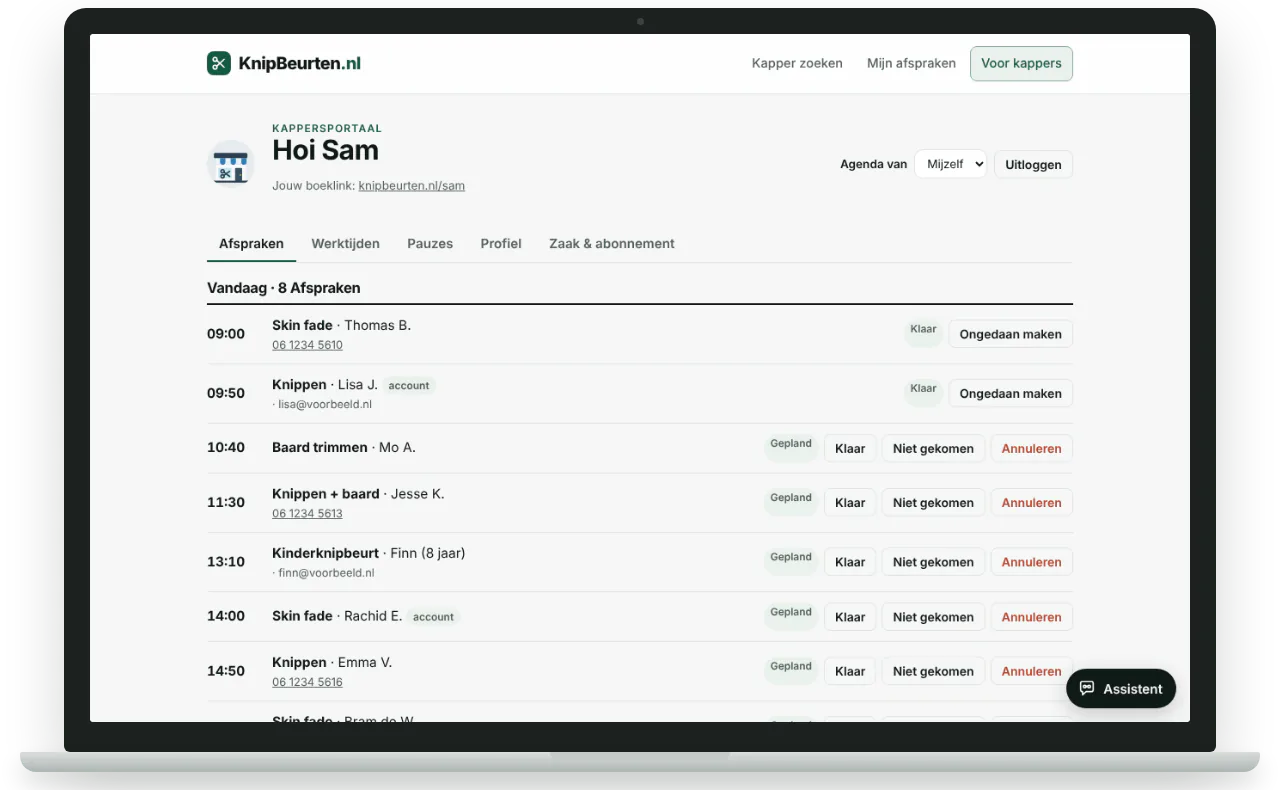Click the Uitloggen button

[1033, 164]
